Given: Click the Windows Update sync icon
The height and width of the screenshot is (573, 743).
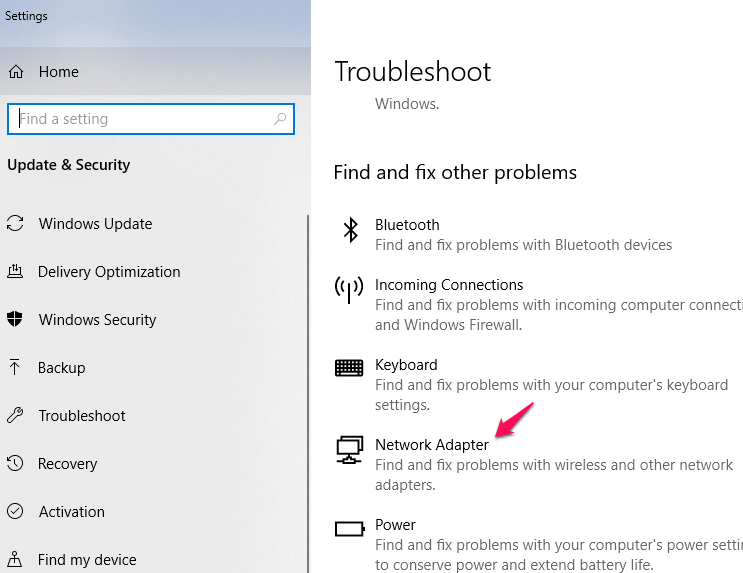Looking at the screenshot, I should click(x=15, y=224).
